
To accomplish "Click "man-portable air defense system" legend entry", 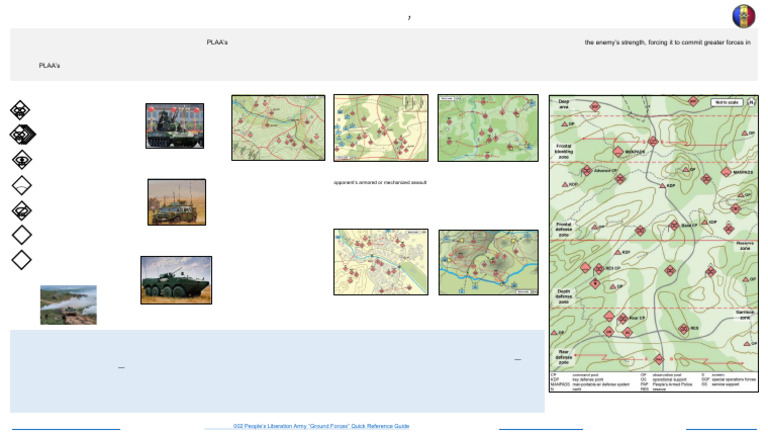I will [601, 385].
